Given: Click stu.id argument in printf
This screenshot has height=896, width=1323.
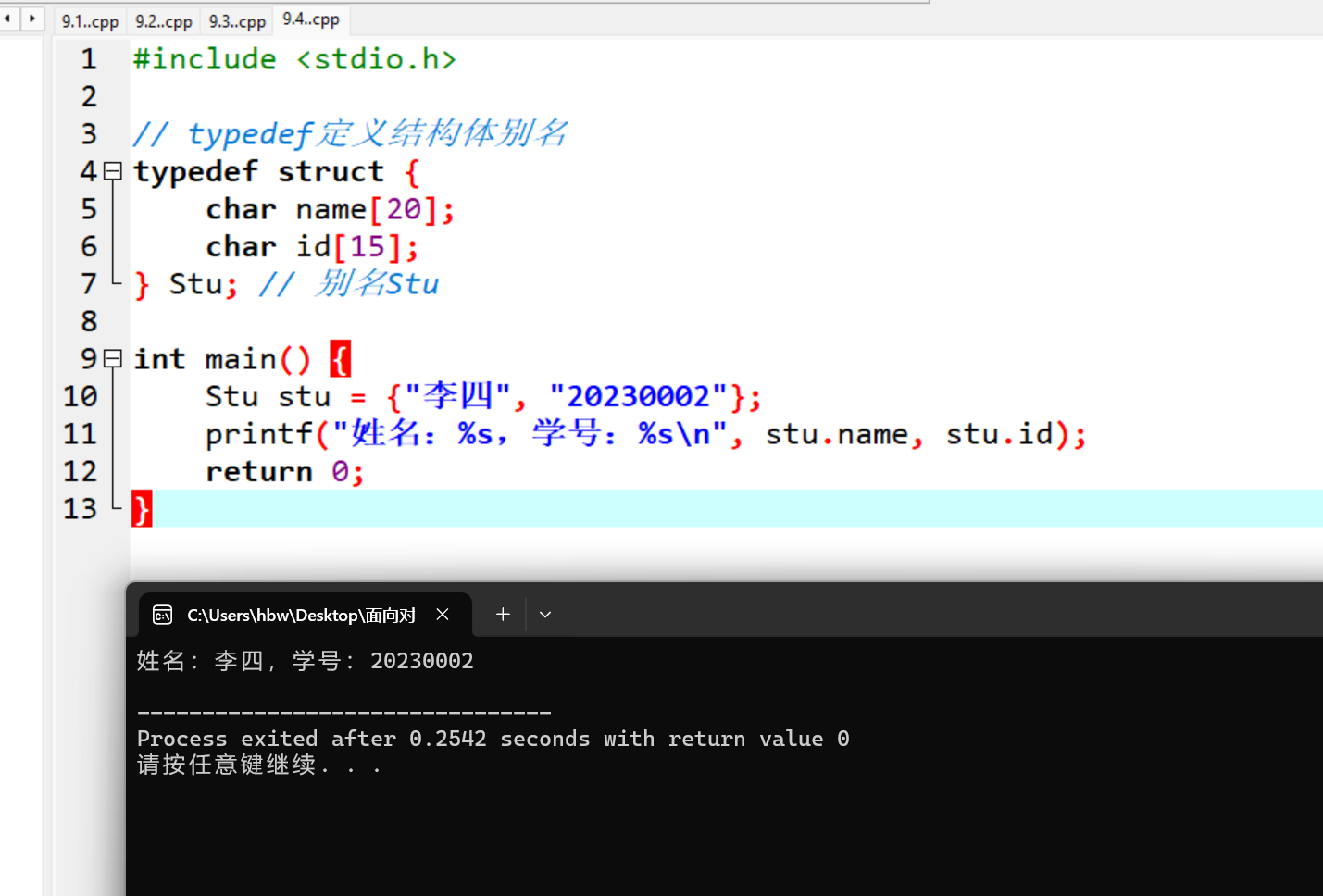Looking at the screenshot, I should 999,434.
